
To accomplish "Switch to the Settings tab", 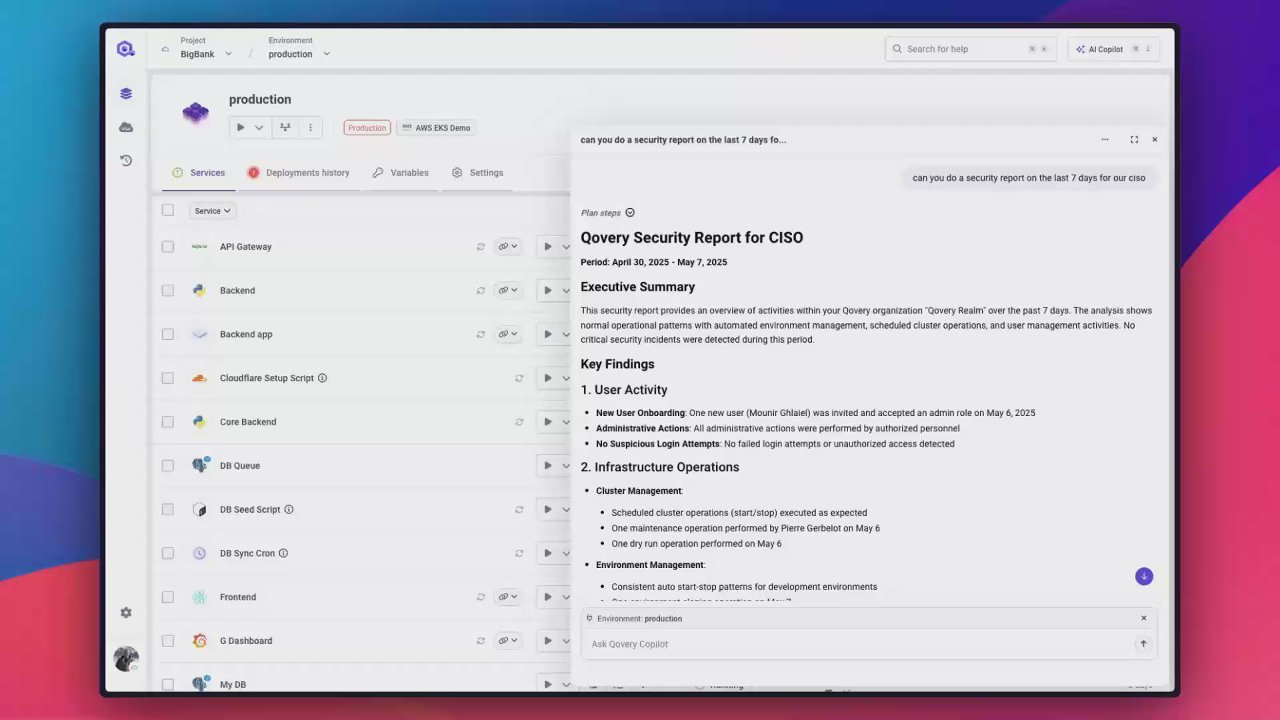I will (x=478, y=173).
